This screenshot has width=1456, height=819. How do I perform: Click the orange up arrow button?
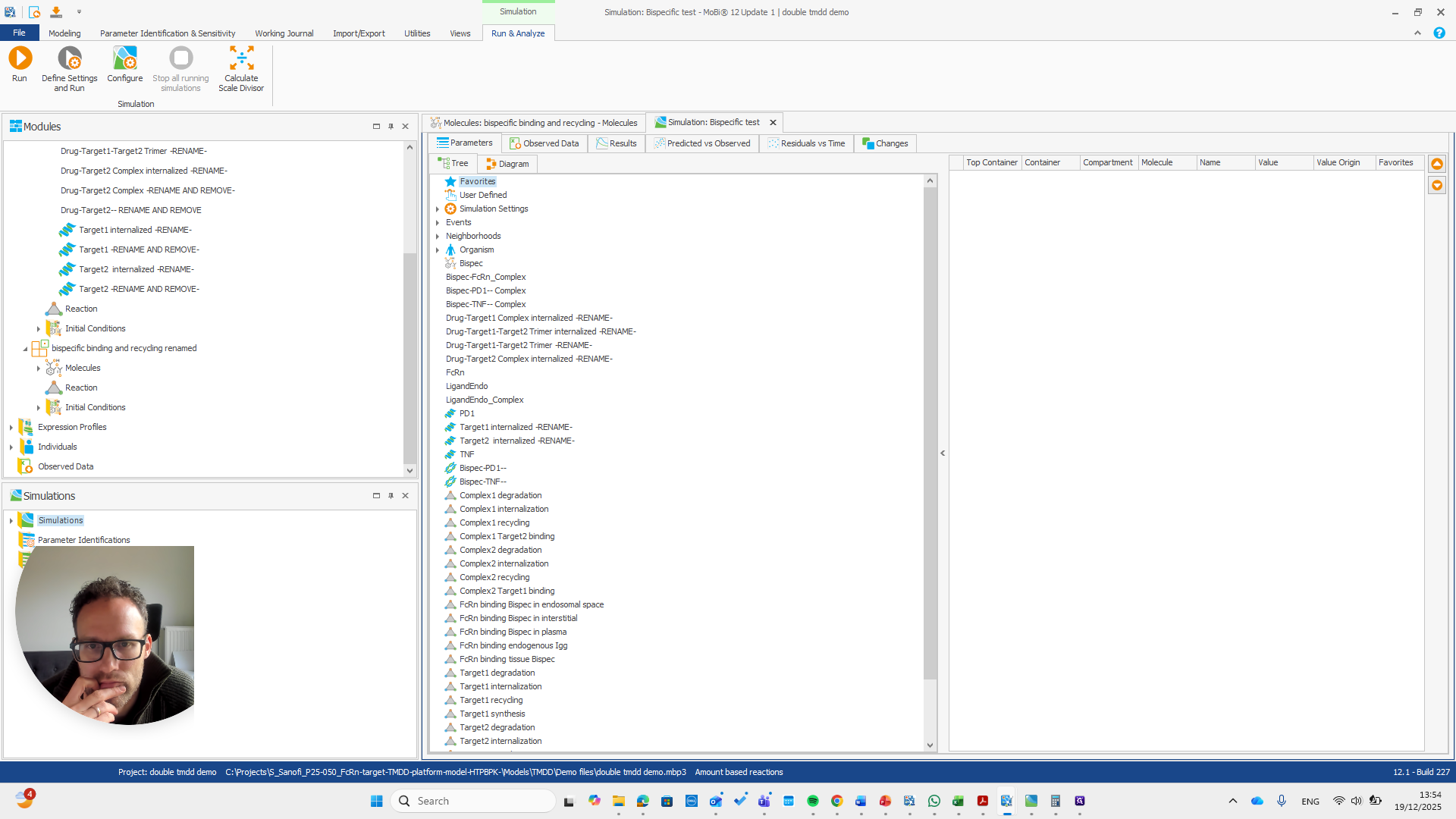click(1437, 164)
